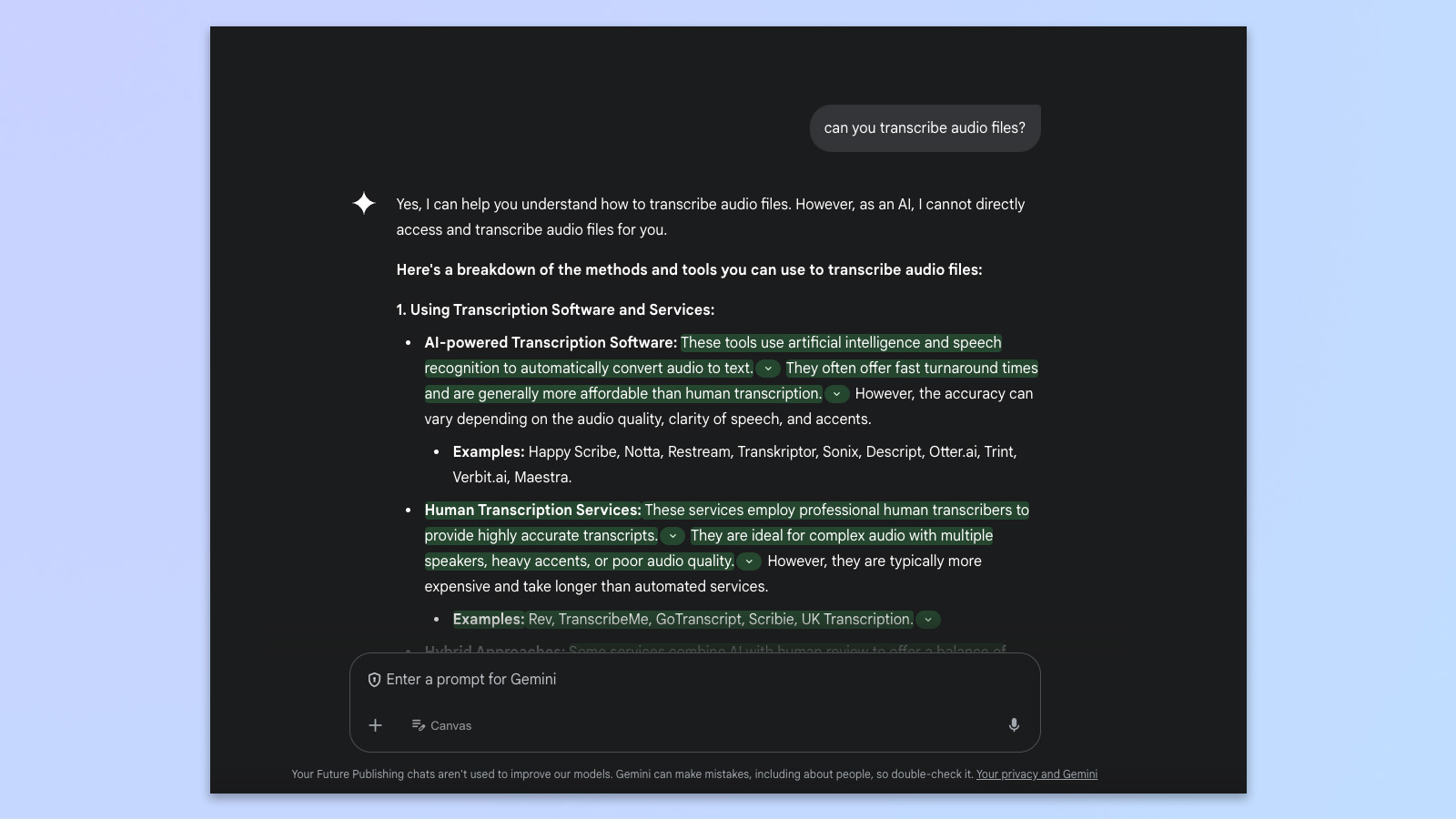Show source chevron after 'poor audio quality.'

tap(749, 561)
